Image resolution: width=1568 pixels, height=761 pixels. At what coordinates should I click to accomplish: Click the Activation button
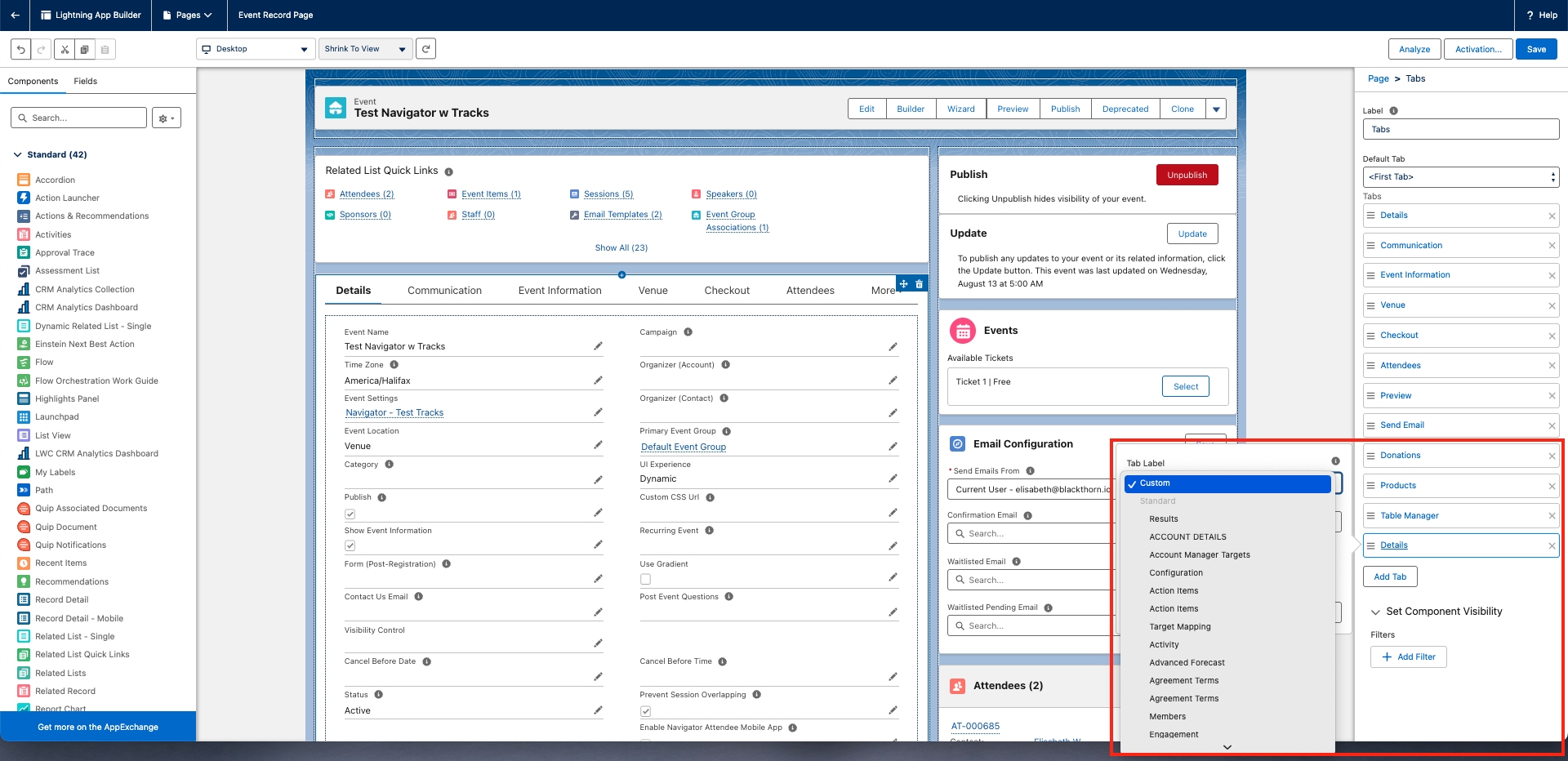[x=1478, y=49]
